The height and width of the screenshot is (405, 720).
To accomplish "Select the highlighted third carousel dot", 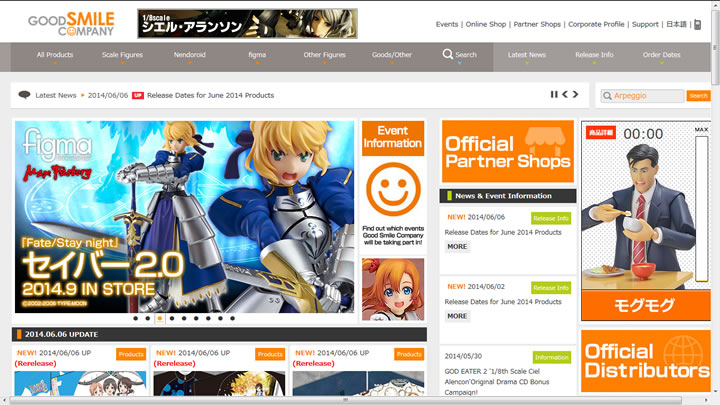I will (x=160, y=318).
